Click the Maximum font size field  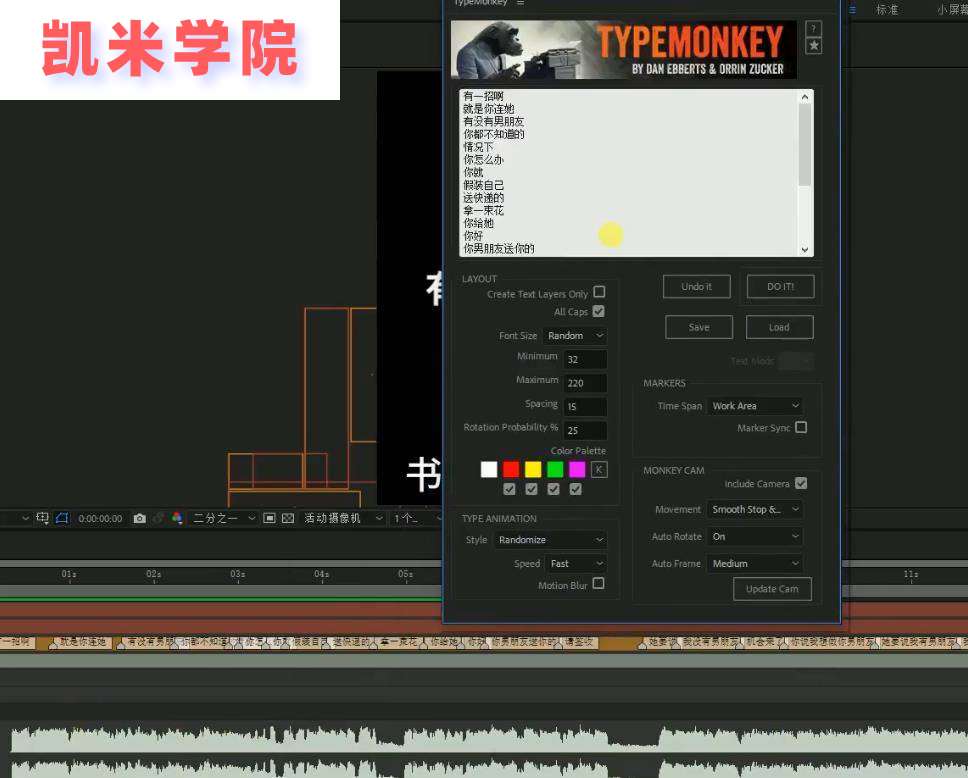coord(585,383)
